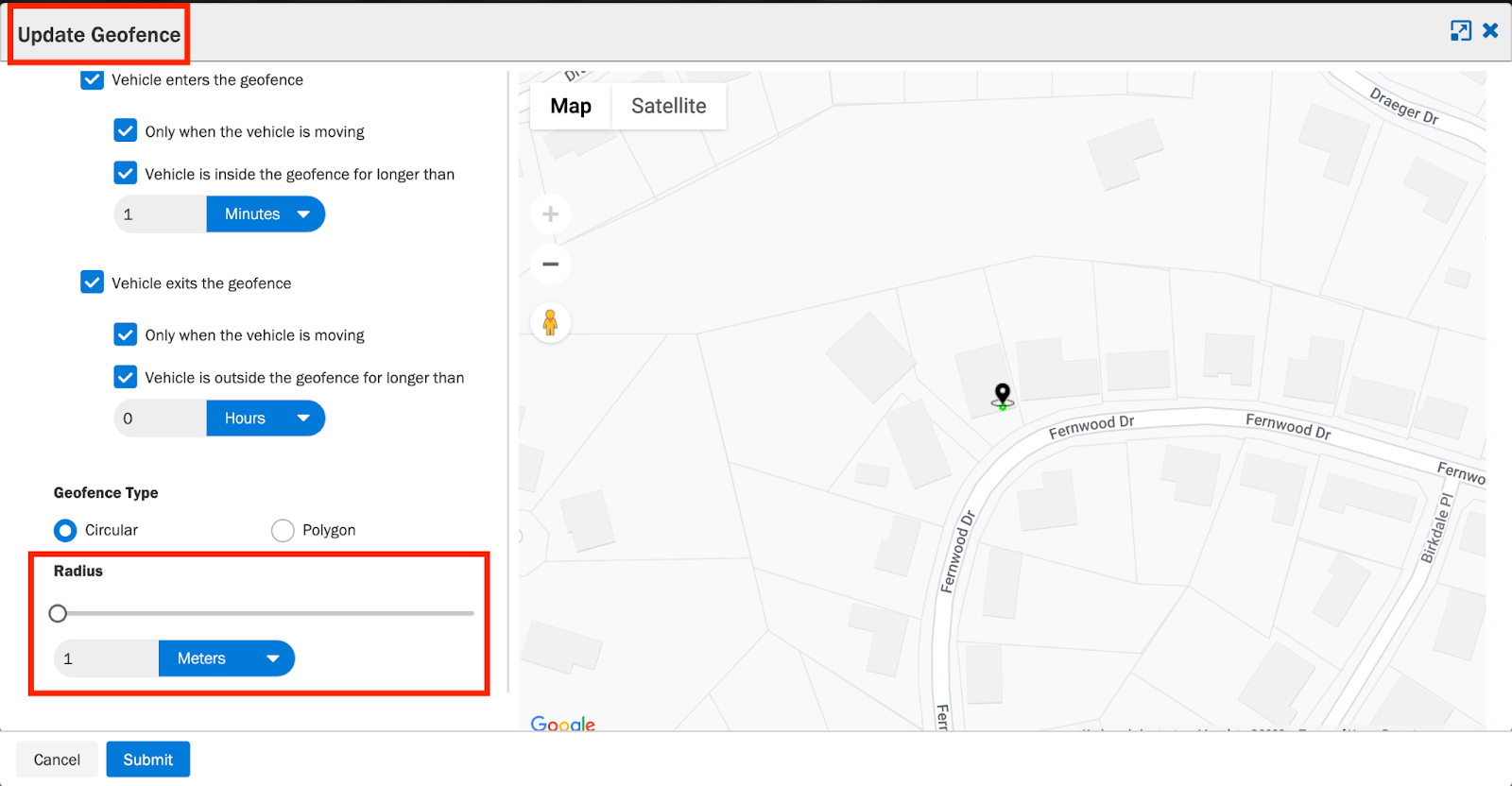Open the Minutes unit dropdown
The image size is (1512, 786).
(266, 214)
